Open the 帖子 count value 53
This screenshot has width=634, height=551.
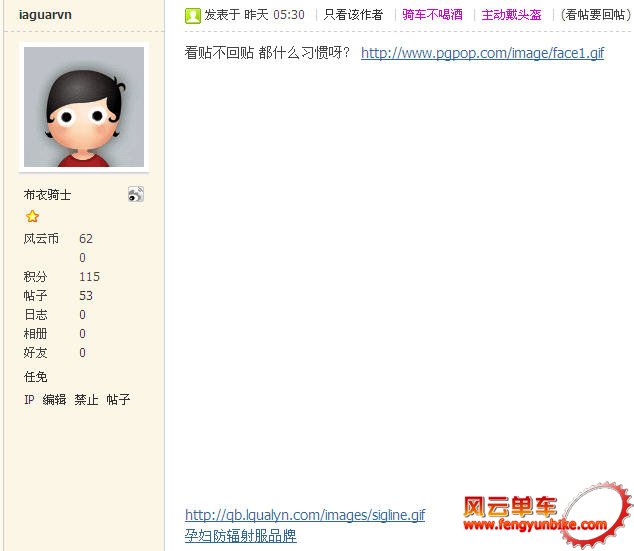(86, 296)
